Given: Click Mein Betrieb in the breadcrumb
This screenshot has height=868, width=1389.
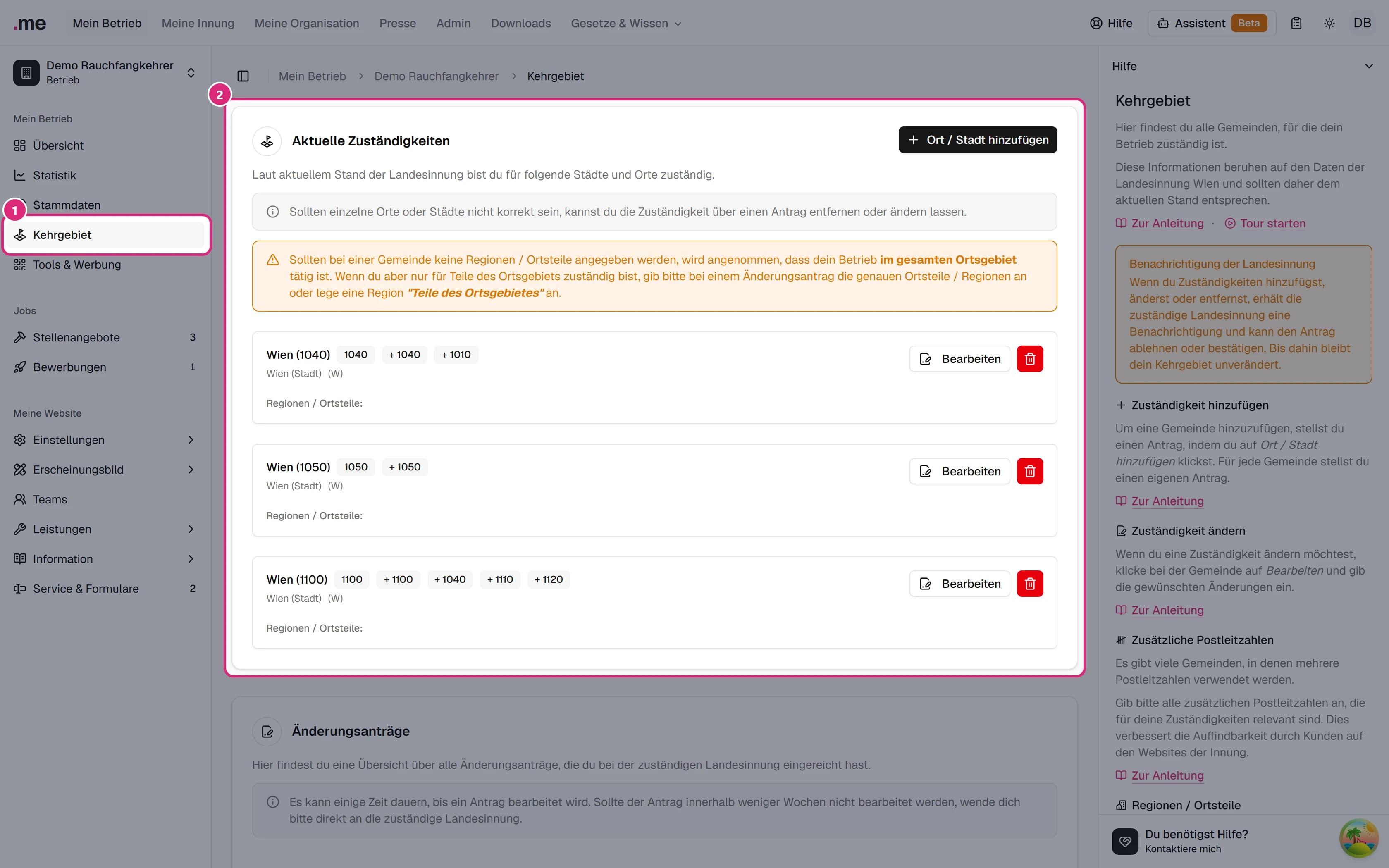Looking at the screenshot, I should (x=312, y=76).
